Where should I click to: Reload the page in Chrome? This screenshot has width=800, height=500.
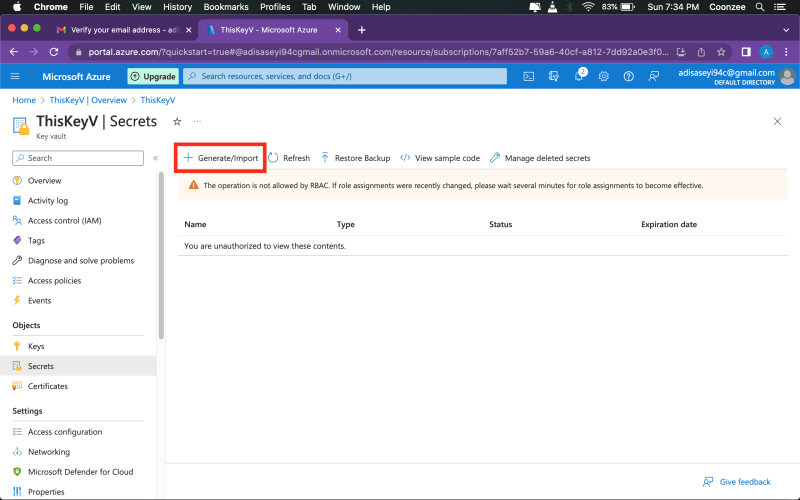(54, 52)
